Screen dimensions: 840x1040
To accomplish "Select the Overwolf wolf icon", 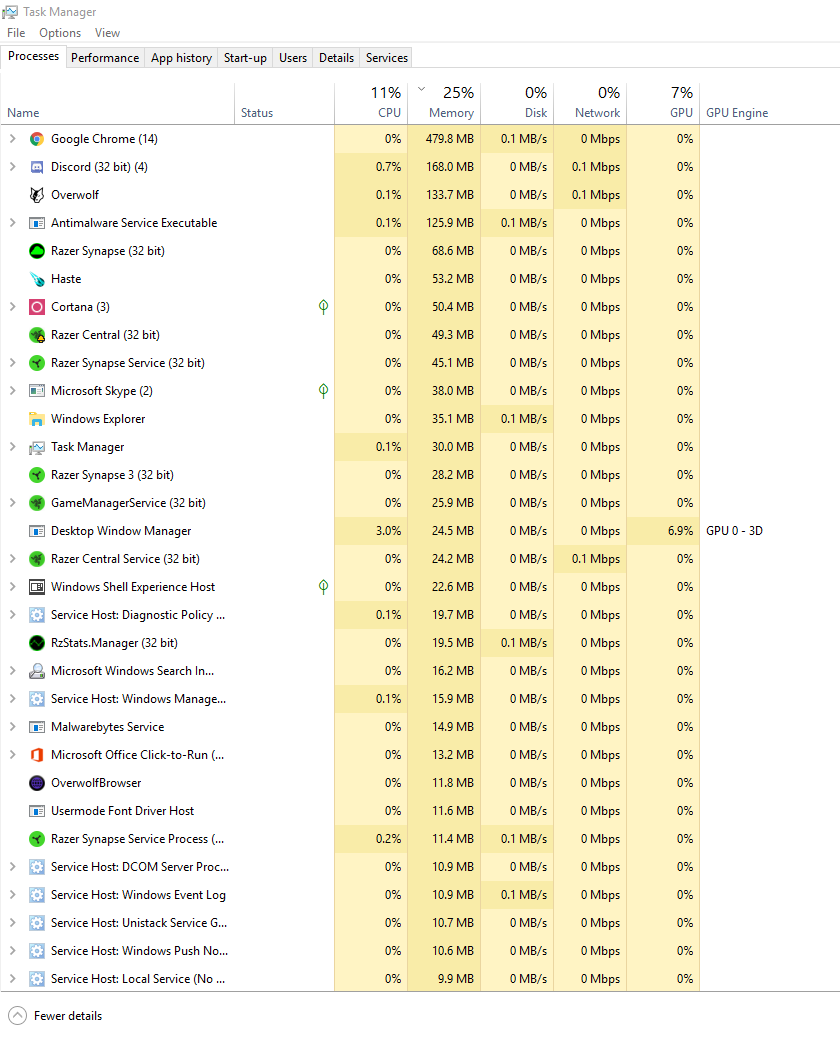I will pyautogui.click(x=37, y=194).
